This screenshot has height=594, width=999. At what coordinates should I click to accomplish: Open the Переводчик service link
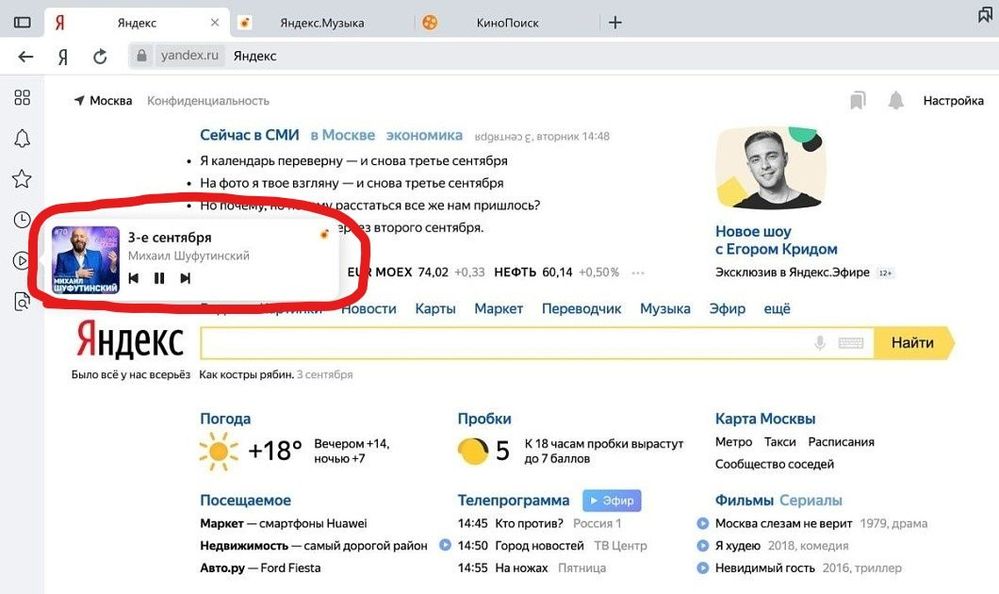(581, 308)
